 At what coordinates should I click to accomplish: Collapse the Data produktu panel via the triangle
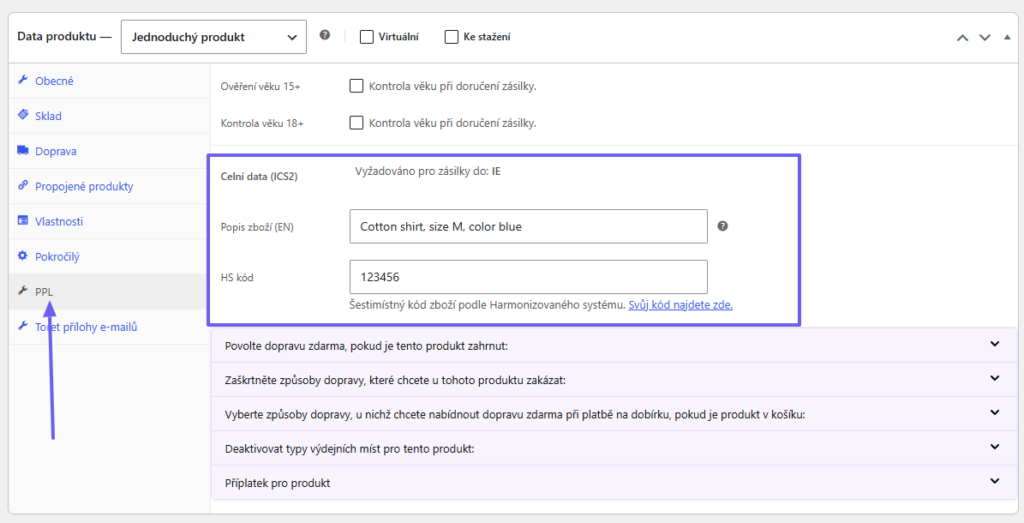pyautogui.click(x=1007, y=37)
